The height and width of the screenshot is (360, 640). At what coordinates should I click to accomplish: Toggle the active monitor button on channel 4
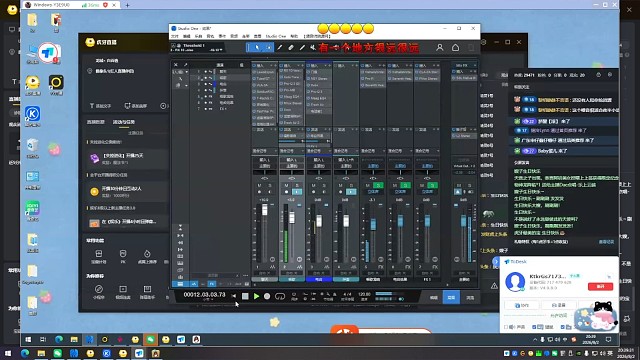[x=351, y=192]
